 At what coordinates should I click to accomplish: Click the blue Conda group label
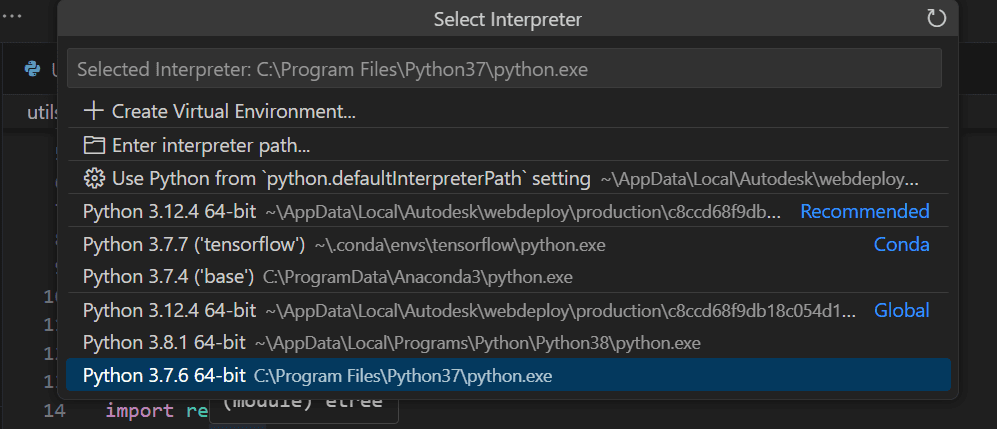[901, 245]
